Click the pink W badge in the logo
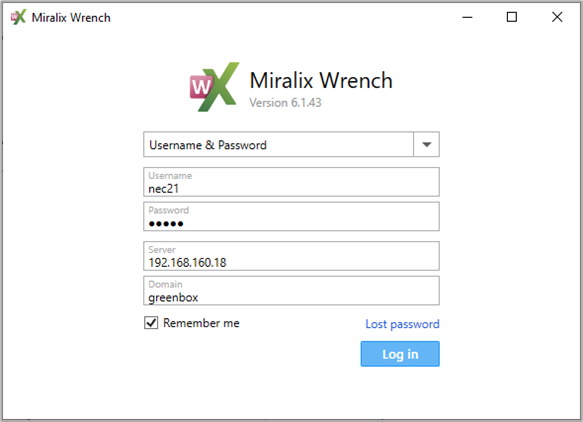This screenshot has width=583, height=422. click(x=201, y=87)
